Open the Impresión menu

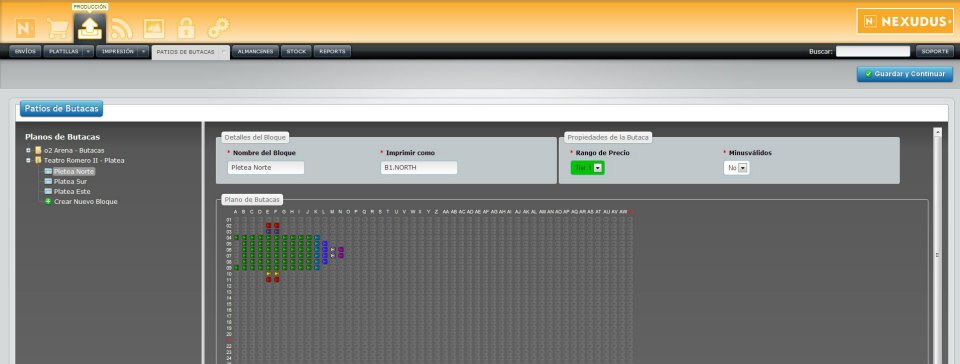click(118, 51)
